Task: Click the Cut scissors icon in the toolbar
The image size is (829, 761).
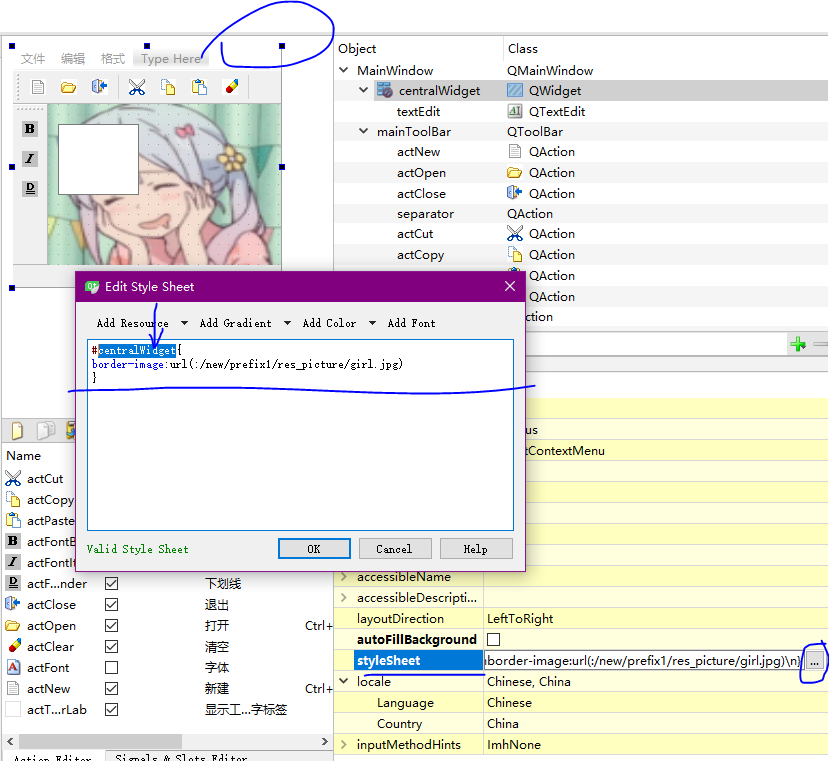Action: point(137,87)
